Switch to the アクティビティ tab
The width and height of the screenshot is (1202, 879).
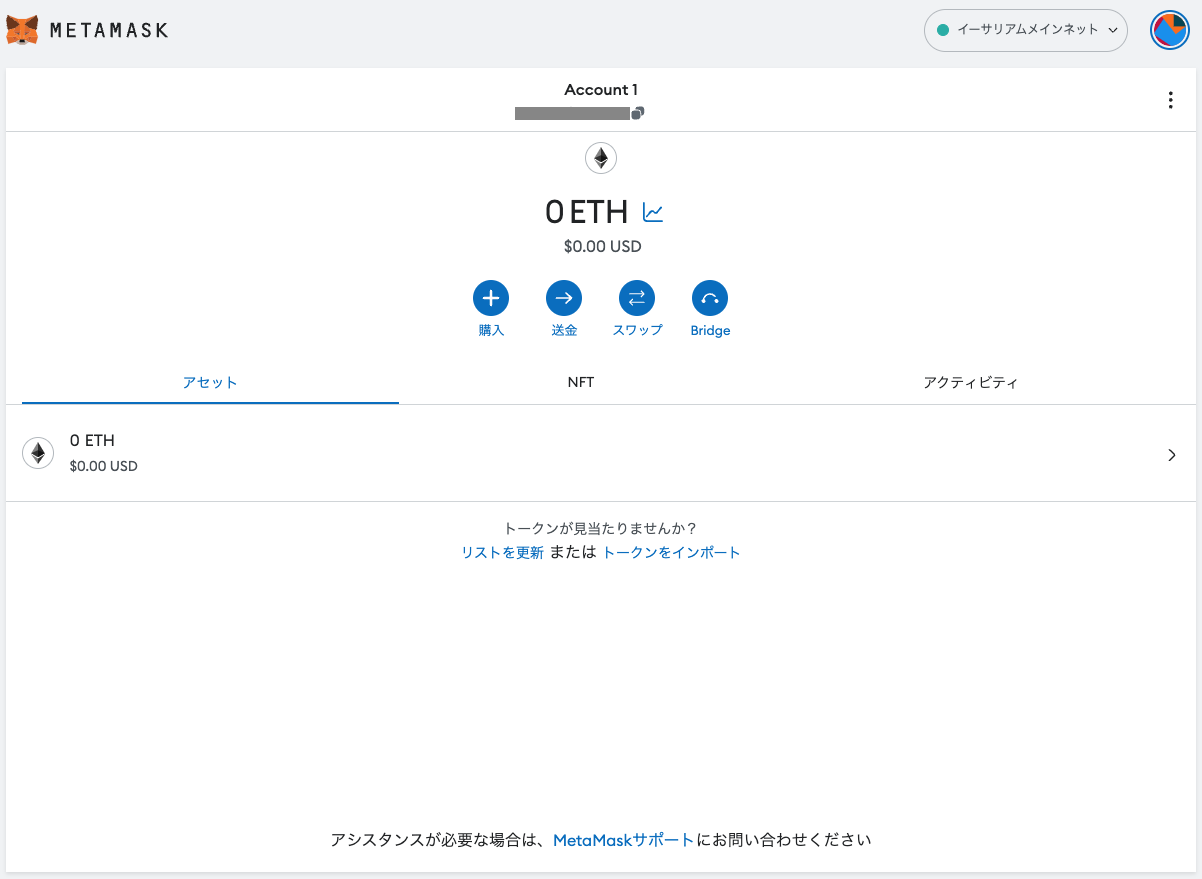point(971,383)
